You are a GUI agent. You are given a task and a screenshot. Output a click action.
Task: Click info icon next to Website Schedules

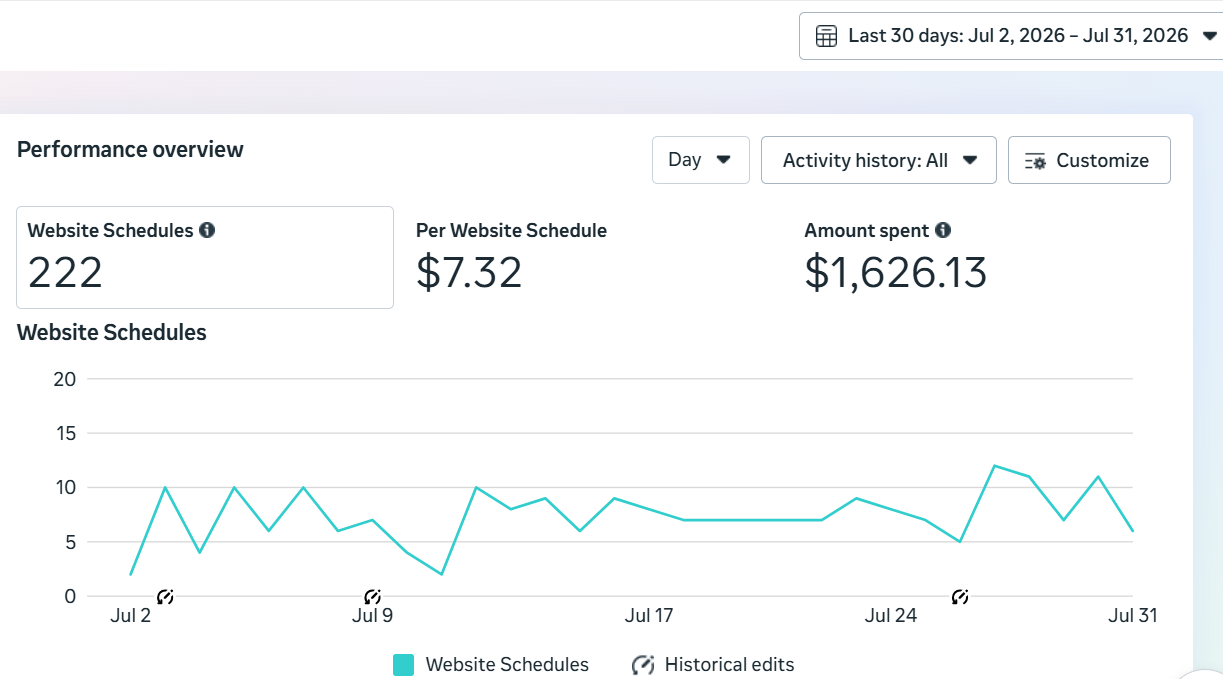(207, 230)
